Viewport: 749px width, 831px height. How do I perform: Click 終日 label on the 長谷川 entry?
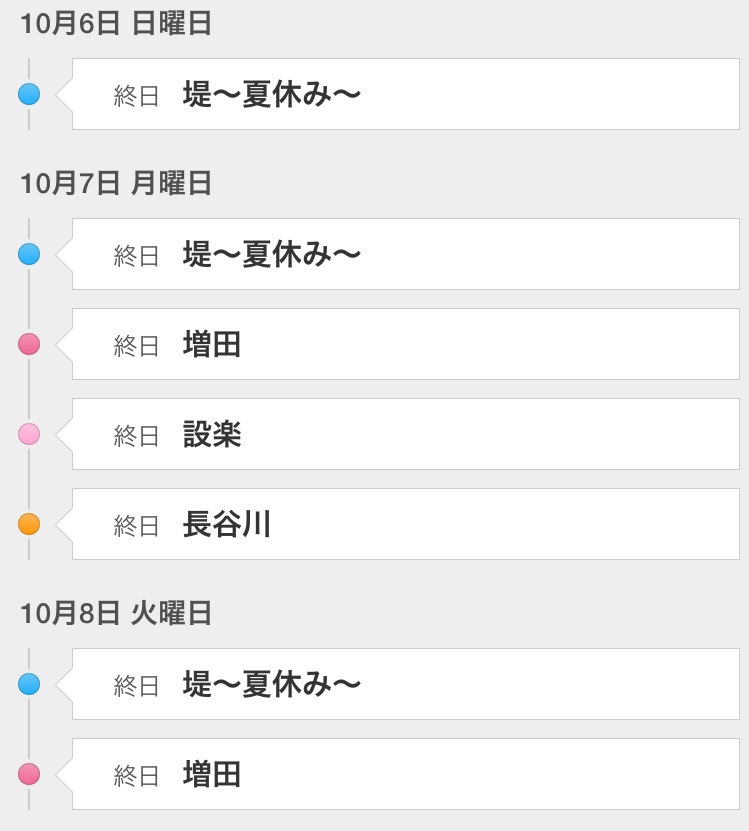coord(136,526)
